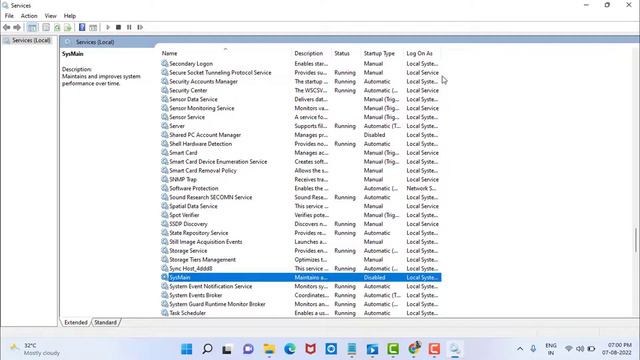The image size is (640, 360).
Task: Open taskbar Search magnifier
Action: (207, 349)
